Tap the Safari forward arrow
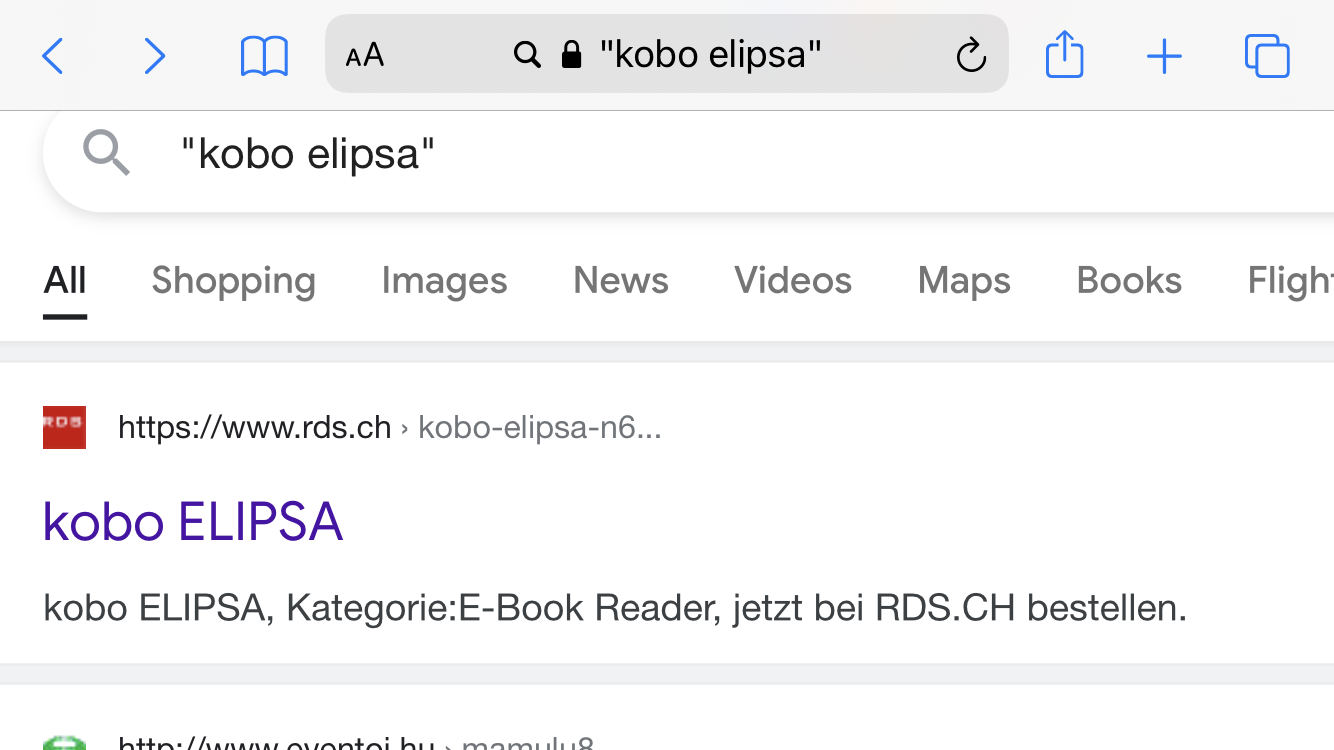 point(154,56)
